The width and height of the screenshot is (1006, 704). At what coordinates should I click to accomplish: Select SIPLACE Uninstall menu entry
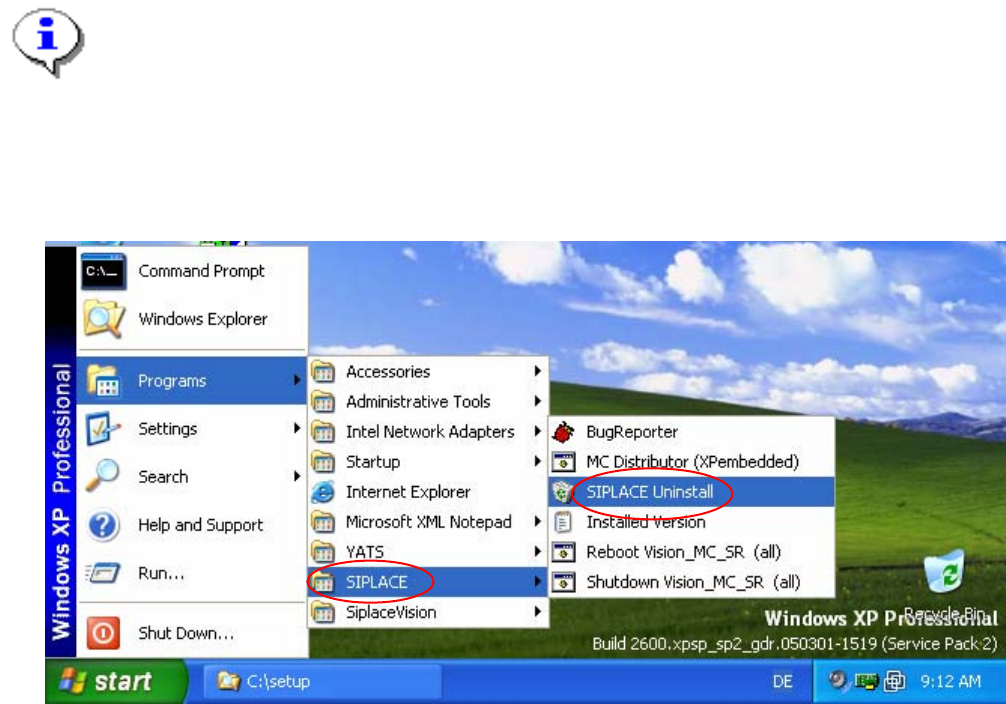(692, 492)
